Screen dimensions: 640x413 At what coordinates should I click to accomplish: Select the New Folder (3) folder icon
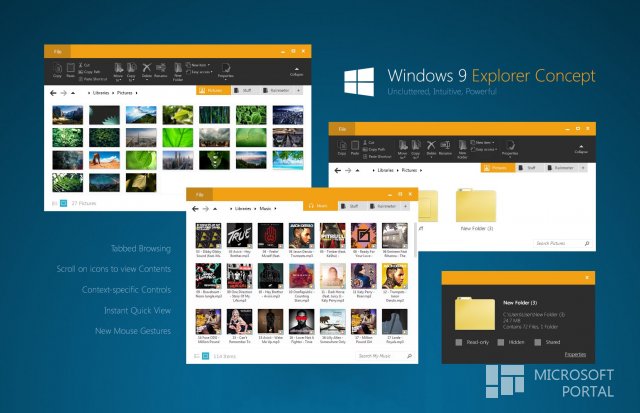point(476,206)
